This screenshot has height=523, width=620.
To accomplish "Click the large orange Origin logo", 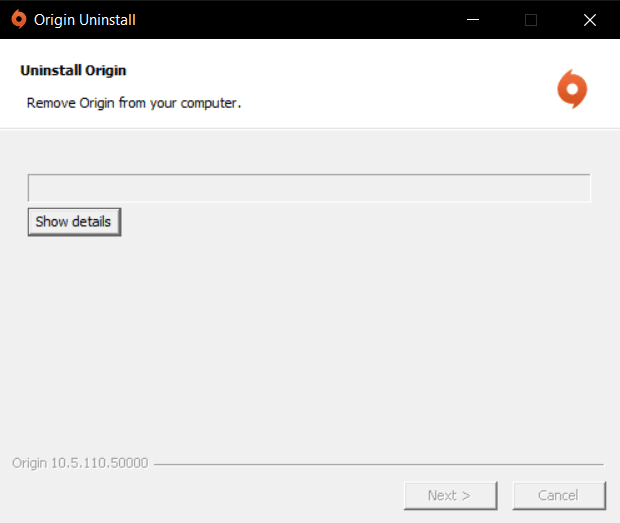I will (x=572, y=89).
